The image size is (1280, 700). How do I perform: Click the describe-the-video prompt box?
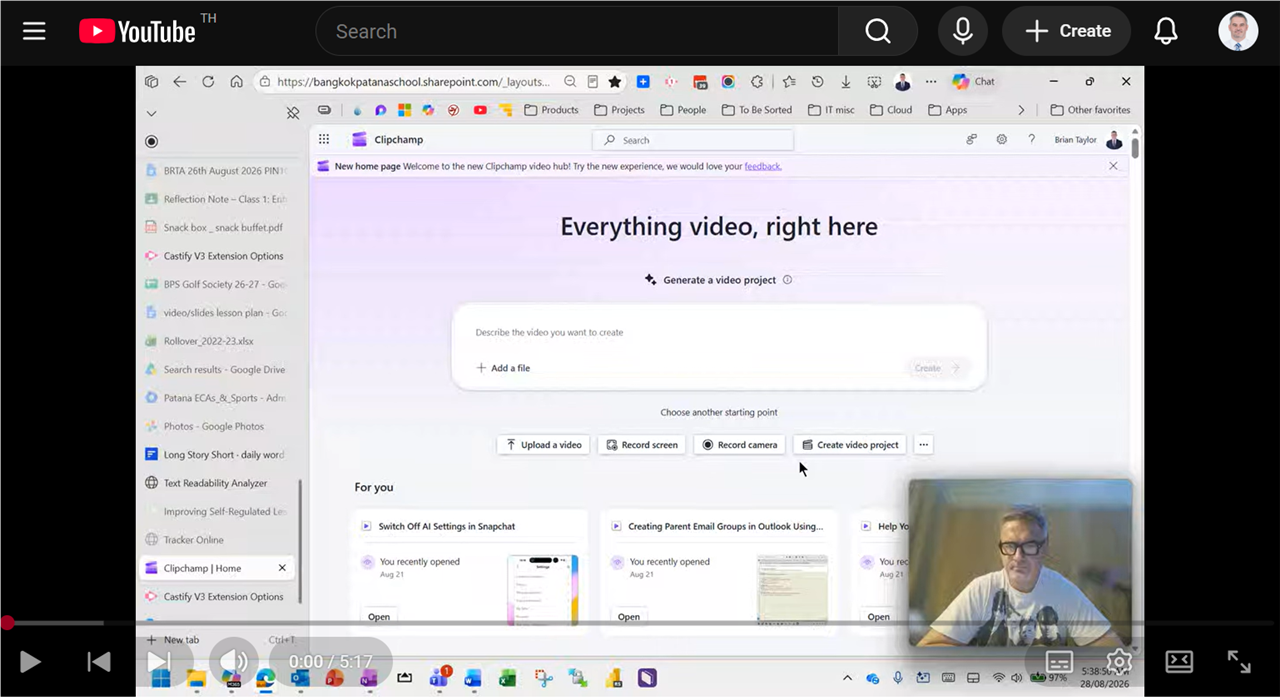[x=719, y=332]
